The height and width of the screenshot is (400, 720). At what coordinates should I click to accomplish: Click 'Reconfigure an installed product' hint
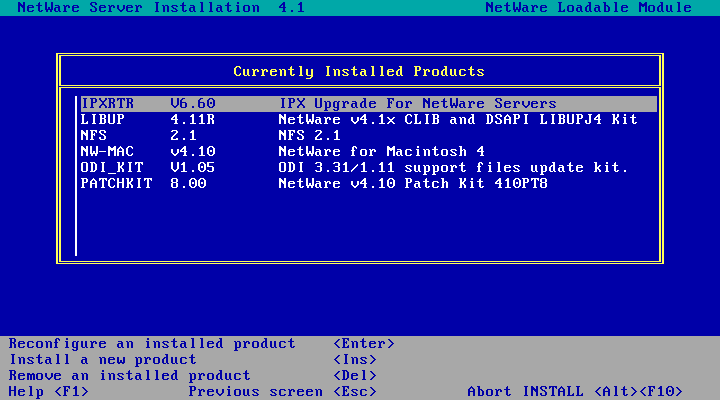[152, 344]
